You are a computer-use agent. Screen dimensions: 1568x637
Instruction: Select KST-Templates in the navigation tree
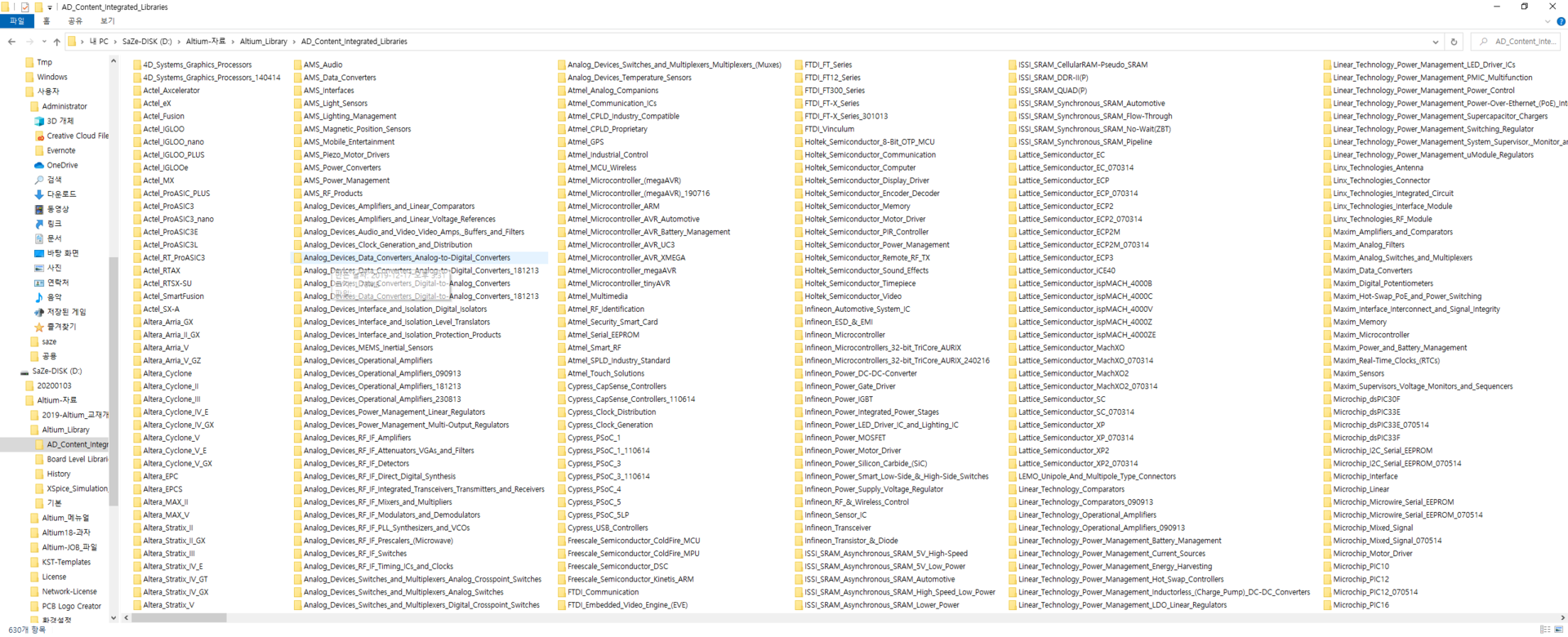pos(66,562)
